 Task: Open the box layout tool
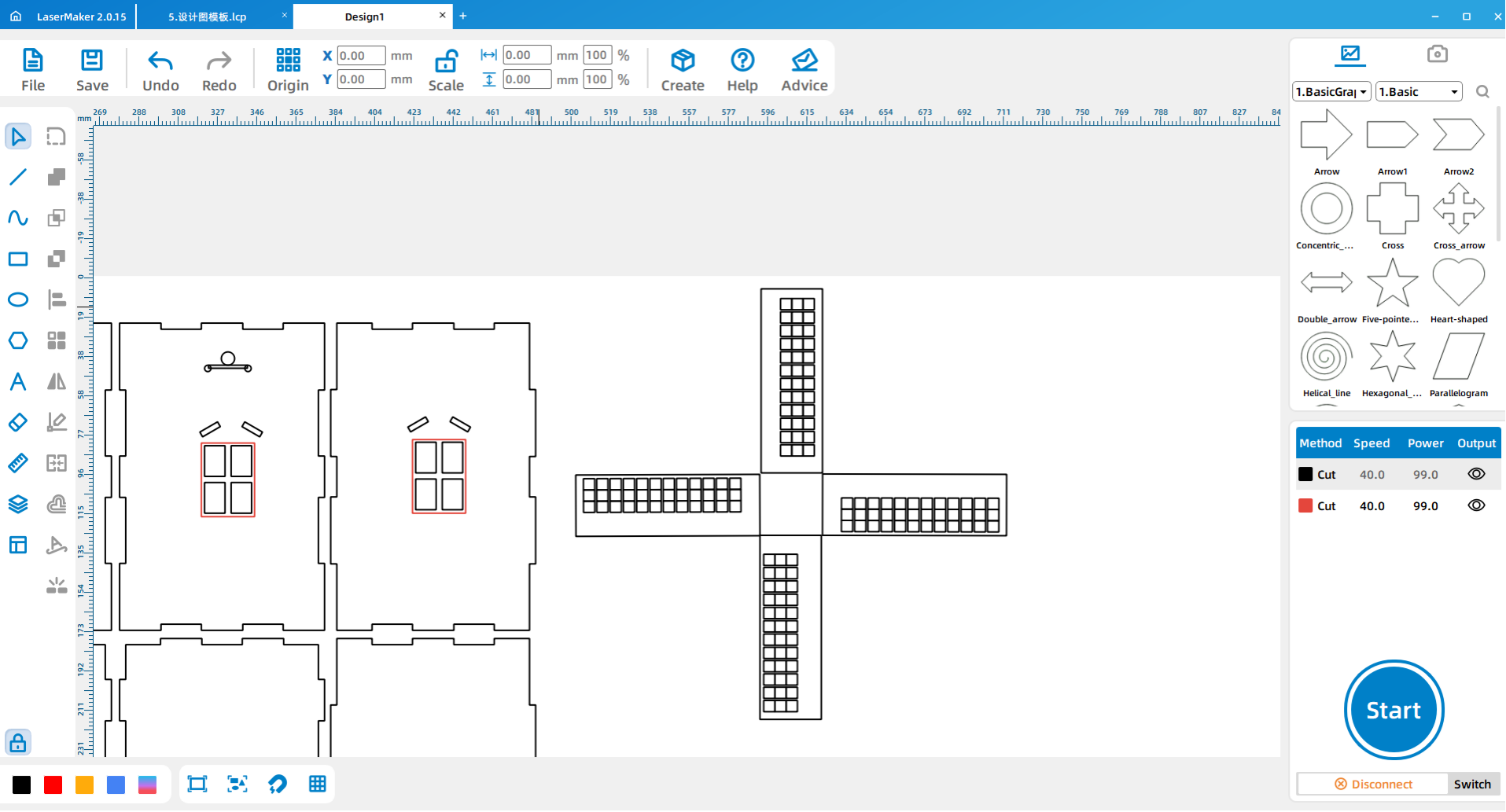[18, 545]
